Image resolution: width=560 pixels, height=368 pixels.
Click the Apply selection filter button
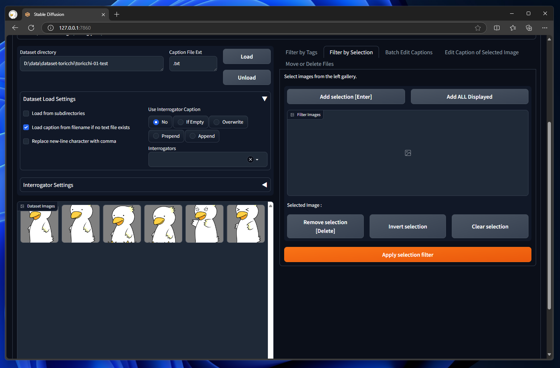[x=408, y=255]
